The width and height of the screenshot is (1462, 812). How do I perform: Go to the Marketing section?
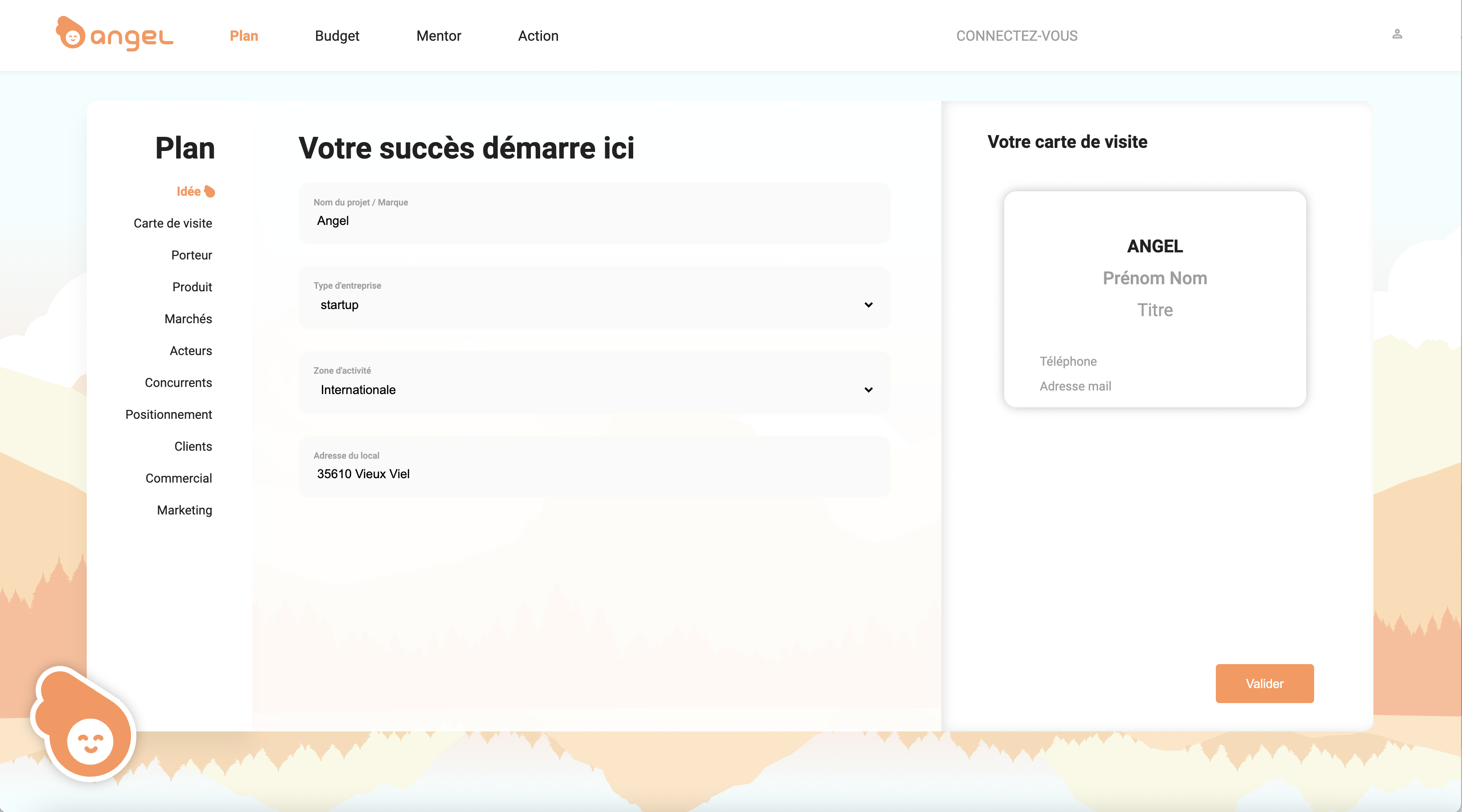pyautogui.click(x=185, y=510)
